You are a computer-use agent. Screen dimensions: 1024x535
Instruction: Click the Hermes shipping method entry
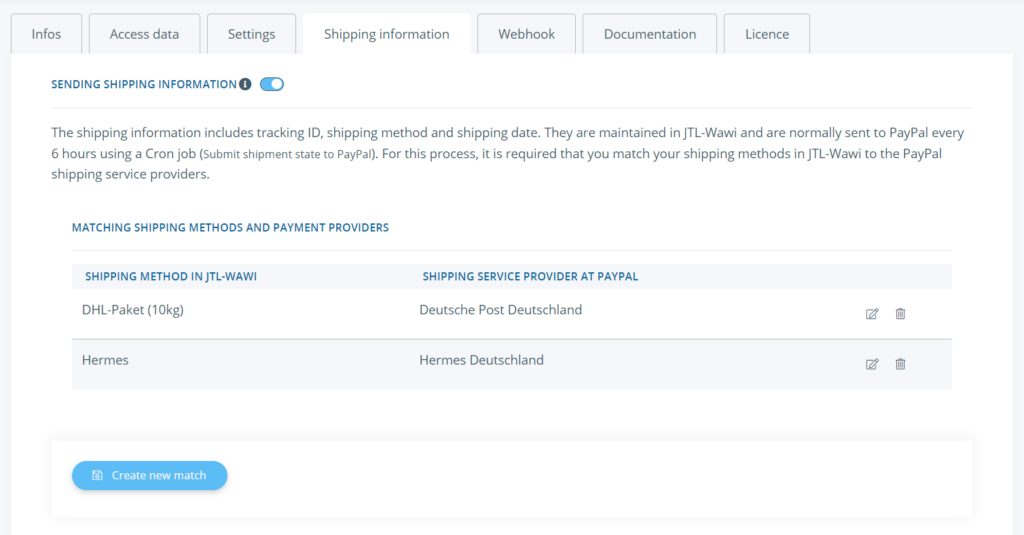click(x=105, y=360)
